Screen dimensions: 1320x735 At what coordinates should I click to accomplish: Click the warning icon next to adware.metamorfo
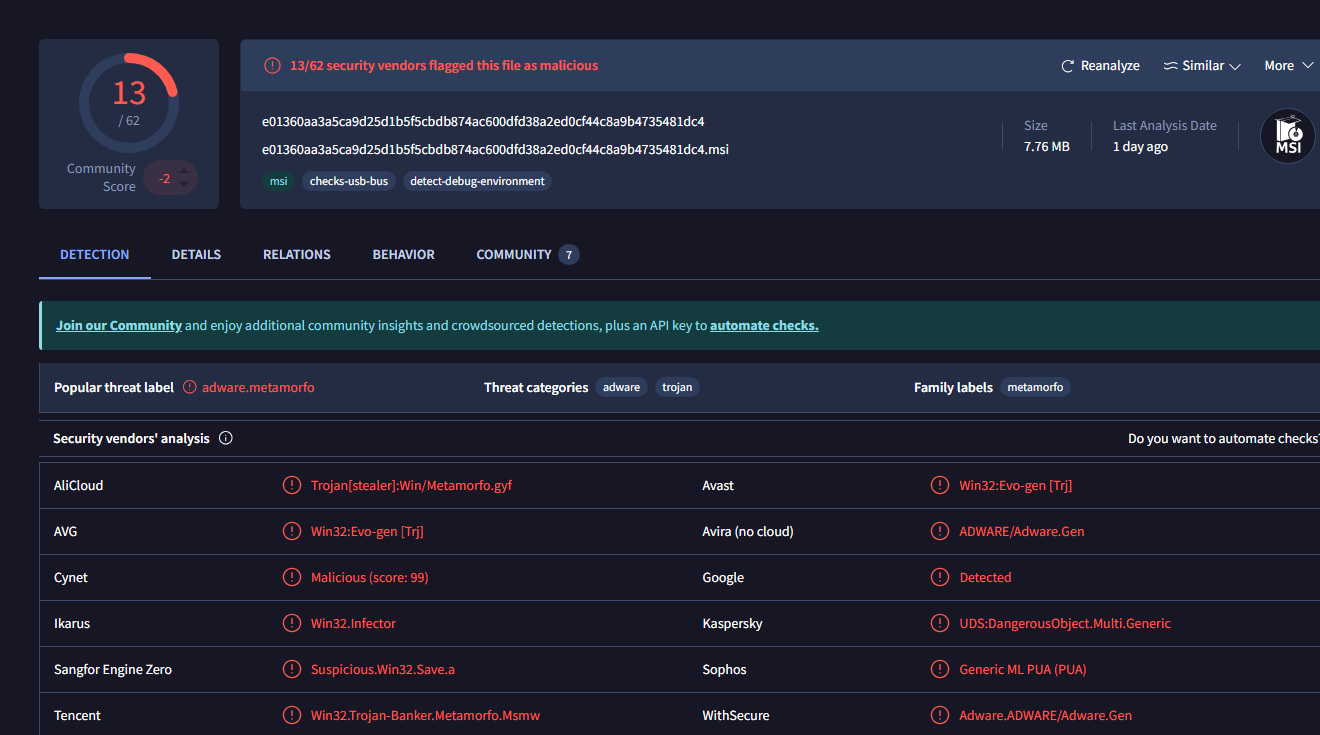pos(190,388)
